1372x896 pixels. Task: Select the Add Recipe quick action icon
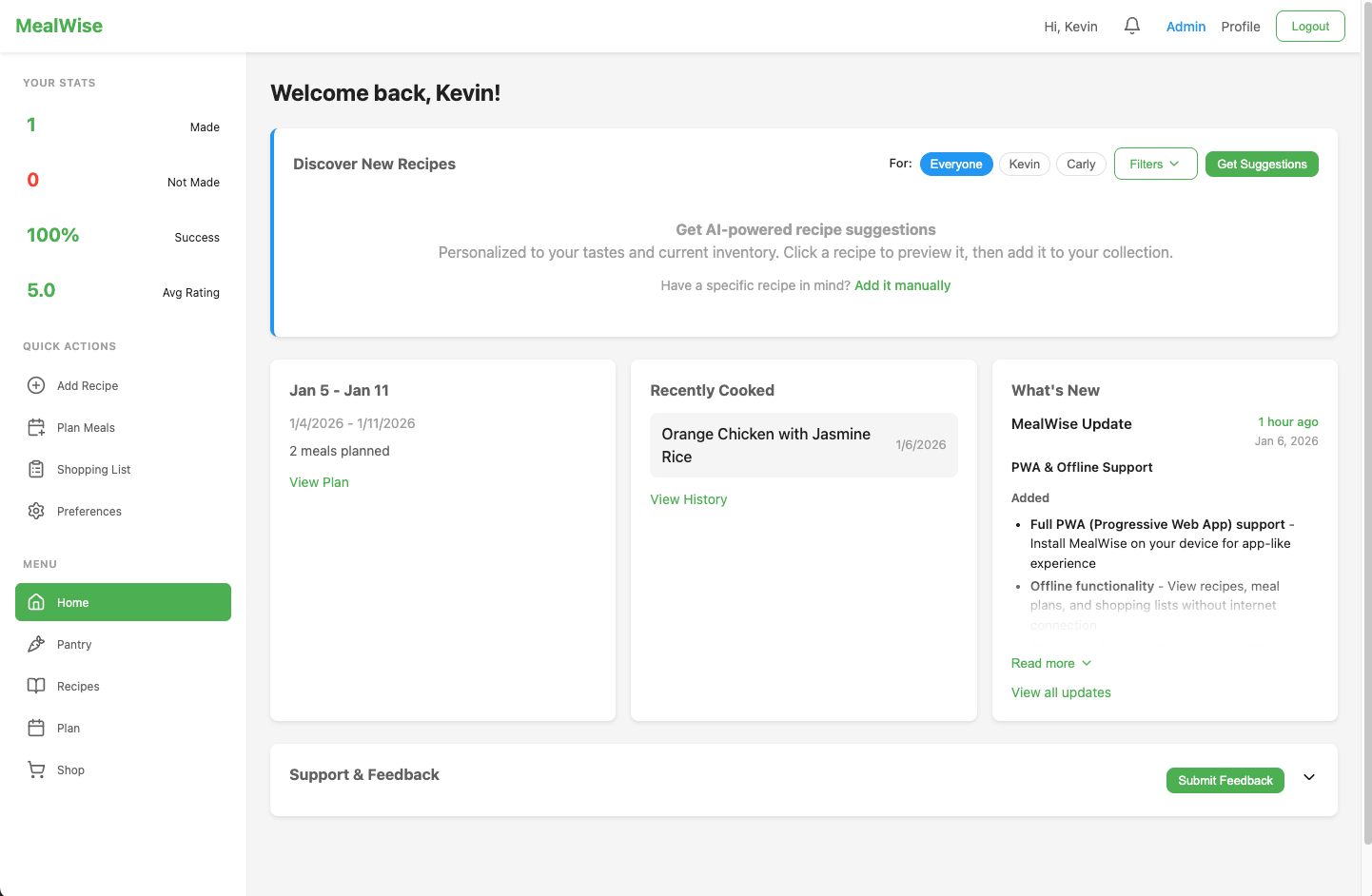[x=35, y=385]
